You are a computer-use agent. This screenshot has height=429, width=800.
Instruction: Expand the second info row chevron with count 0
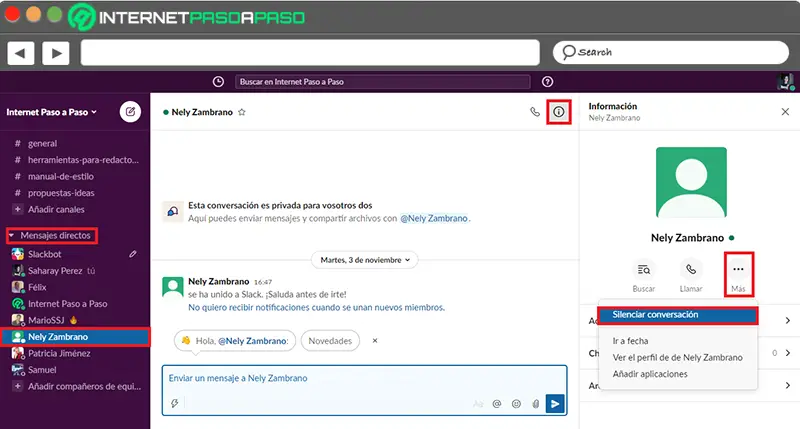788,353
